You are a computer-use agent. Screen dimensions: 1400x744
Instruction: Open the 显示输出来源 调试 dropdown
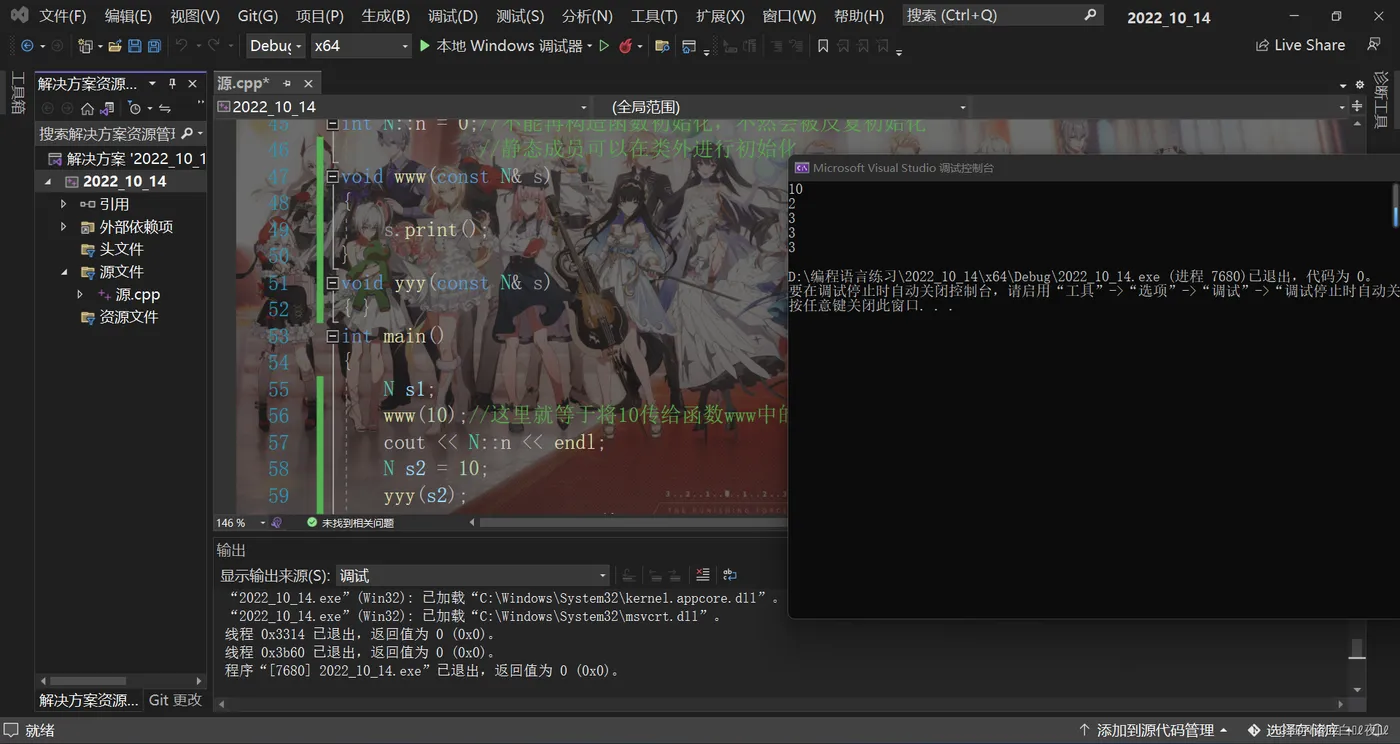coord(472,576)
